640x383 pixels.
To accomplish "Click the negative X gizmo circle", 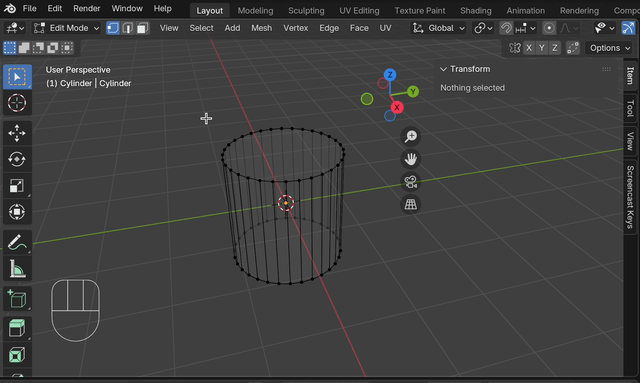I will pos(383,83).
